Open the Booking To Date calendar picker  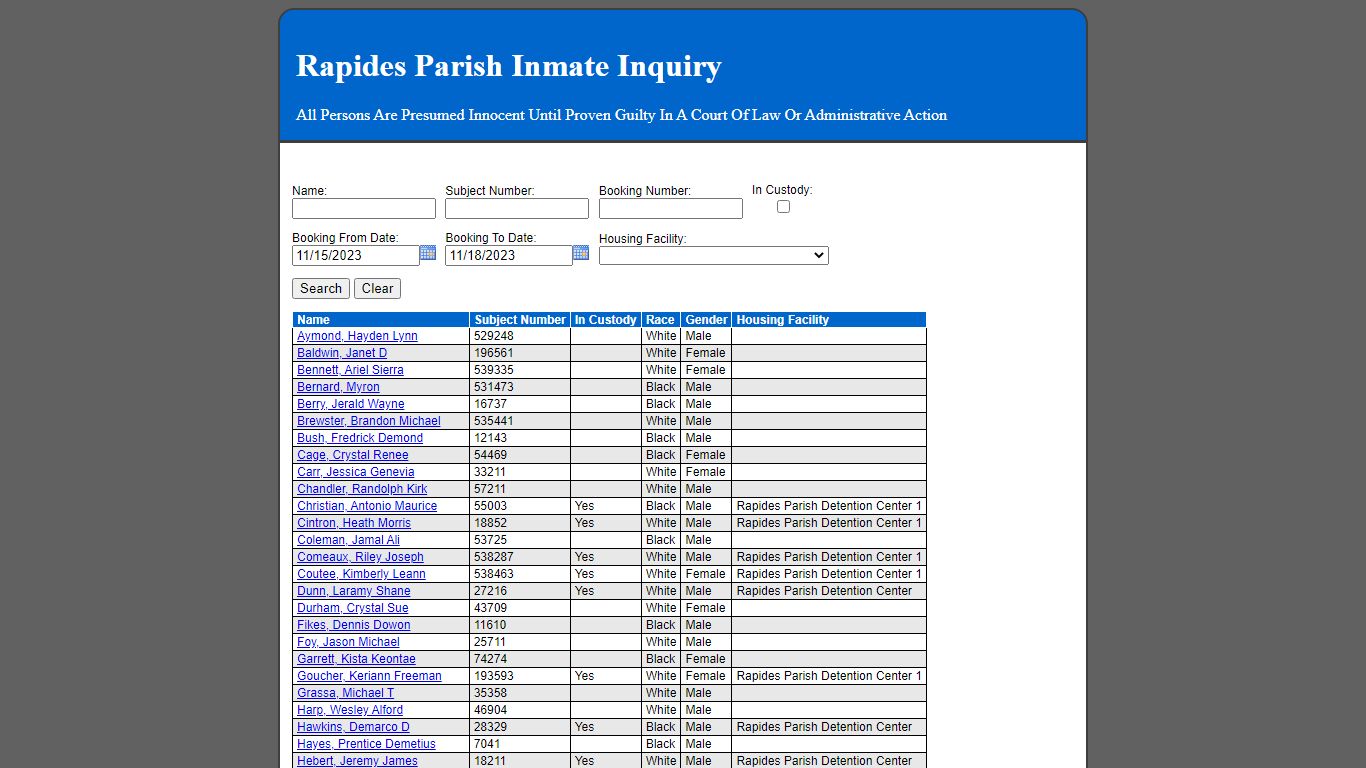(x=581, y=253)
